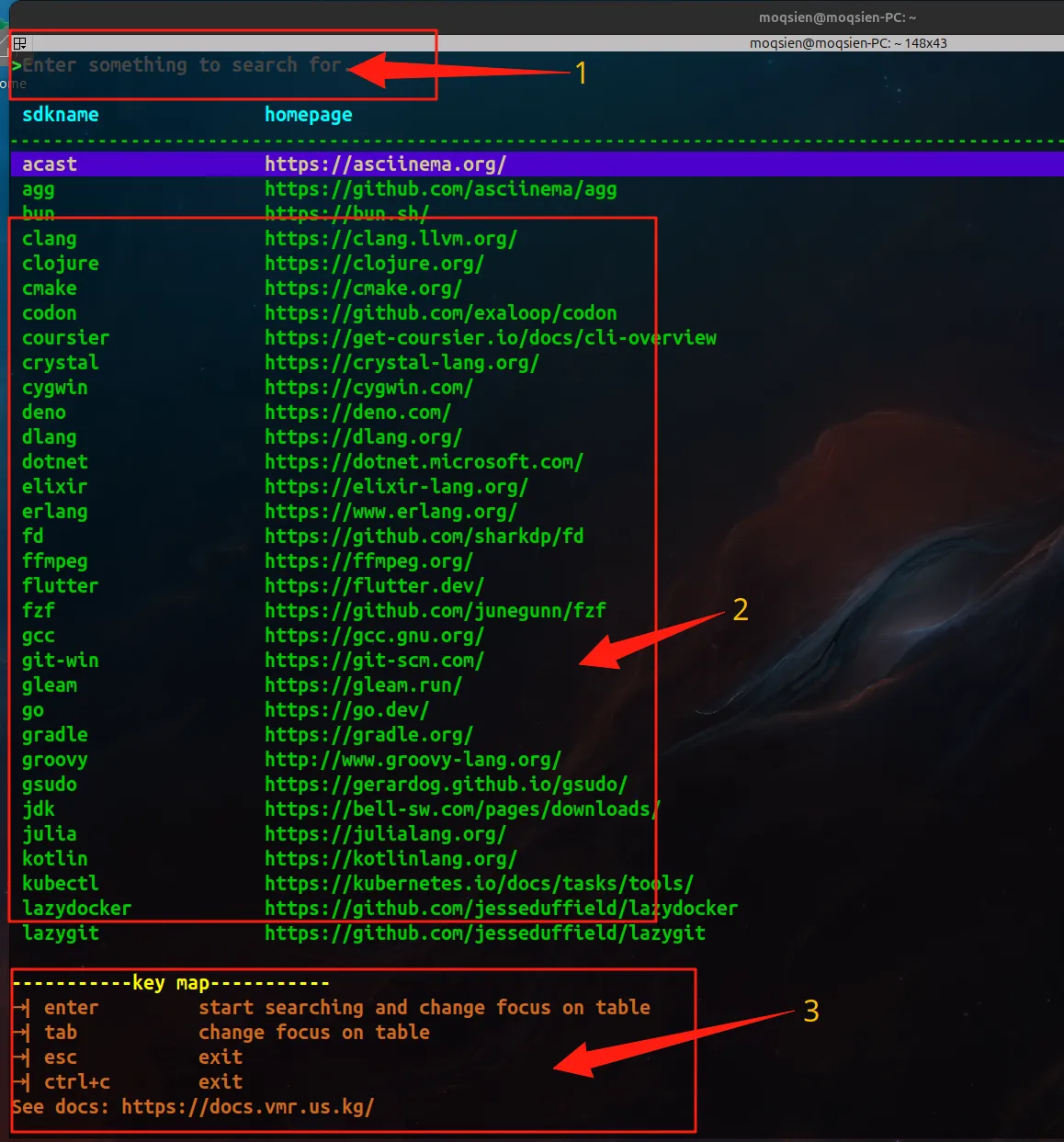Image resolution: width=1064 pixels, height=1142 pixels.
Task: Select the 'git-win' sdk name
Action: (61, 661)
